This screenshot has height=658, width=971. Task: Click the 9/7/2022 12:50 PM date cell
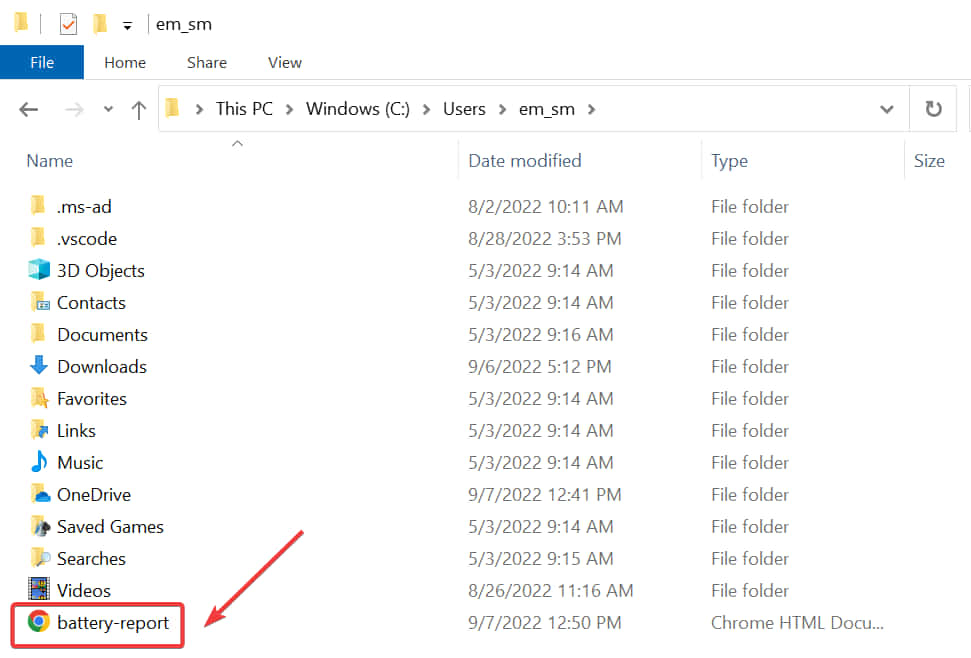544,623
